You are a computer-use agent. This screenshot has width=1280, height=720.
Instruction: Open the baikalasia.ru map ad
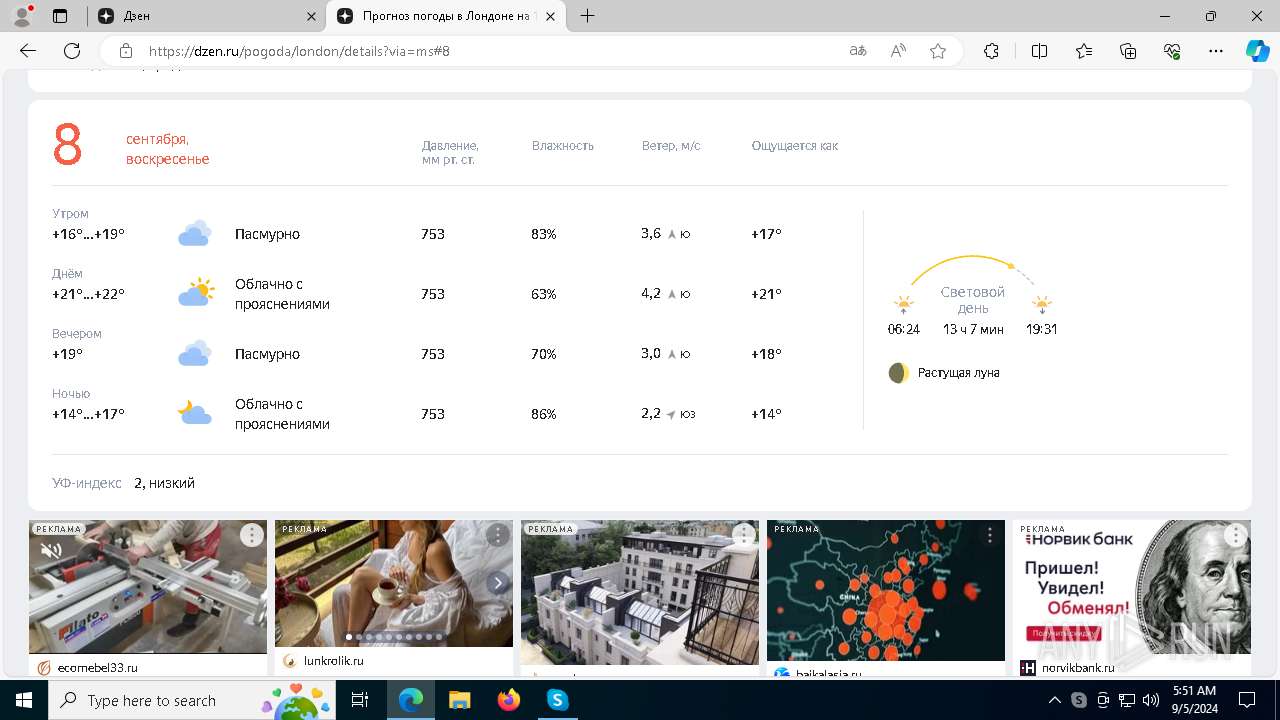click(x=886, y=590)
